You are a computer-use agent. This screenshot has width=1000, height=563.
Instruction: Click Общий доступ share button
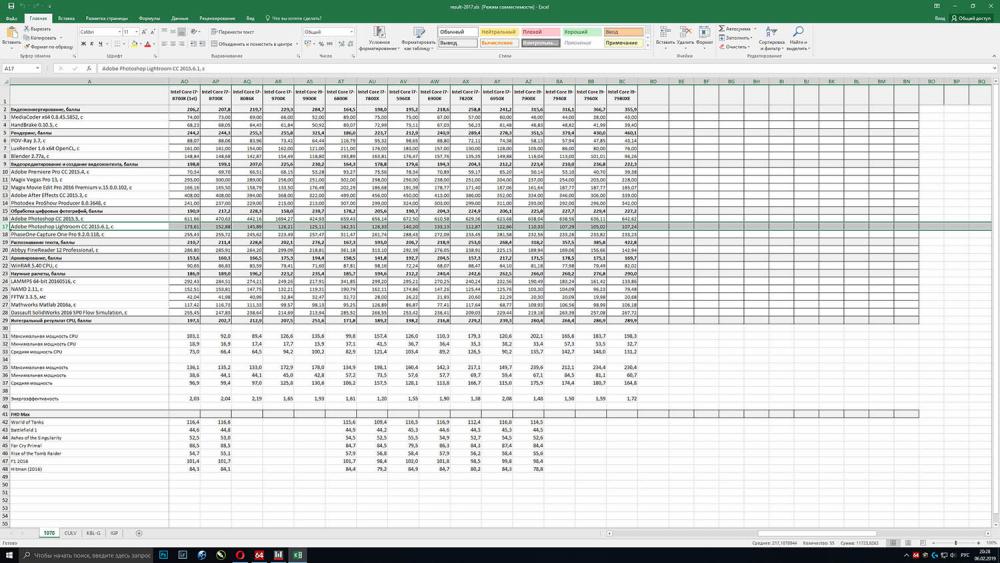tap(971, 18)
